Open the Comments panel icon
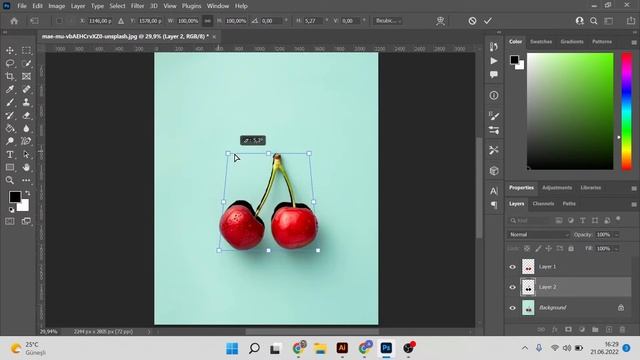Screen dimensions: 640x360 (x=494, y=75)
